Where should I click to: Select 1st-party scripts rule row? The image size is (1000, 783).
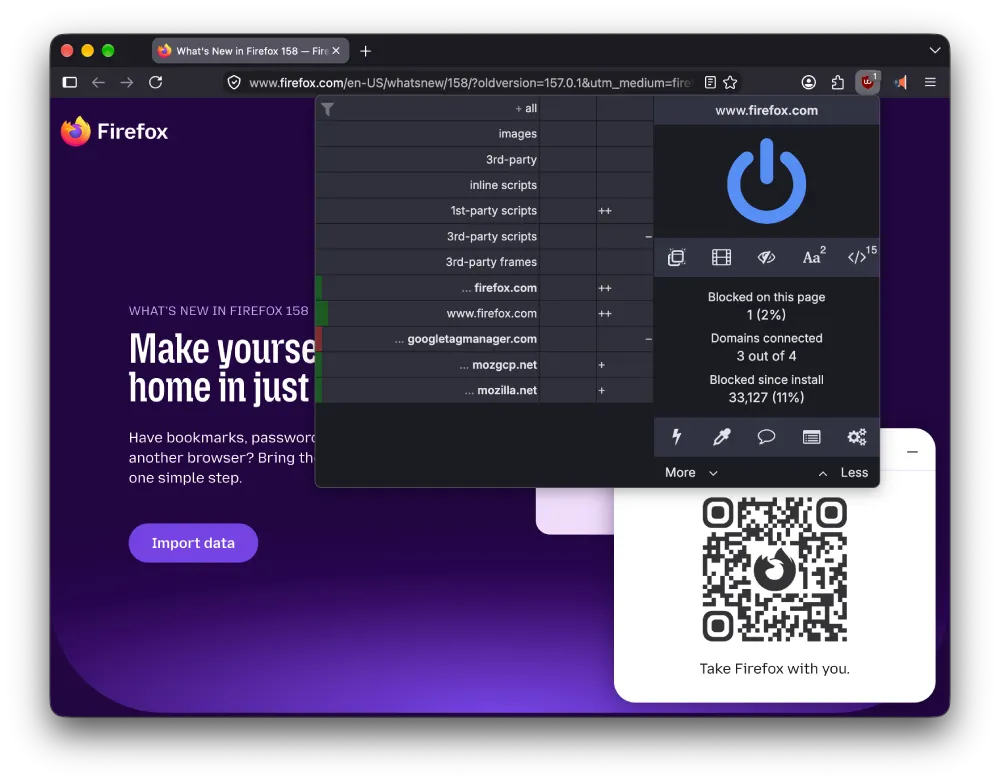click(x=485, y=210)
